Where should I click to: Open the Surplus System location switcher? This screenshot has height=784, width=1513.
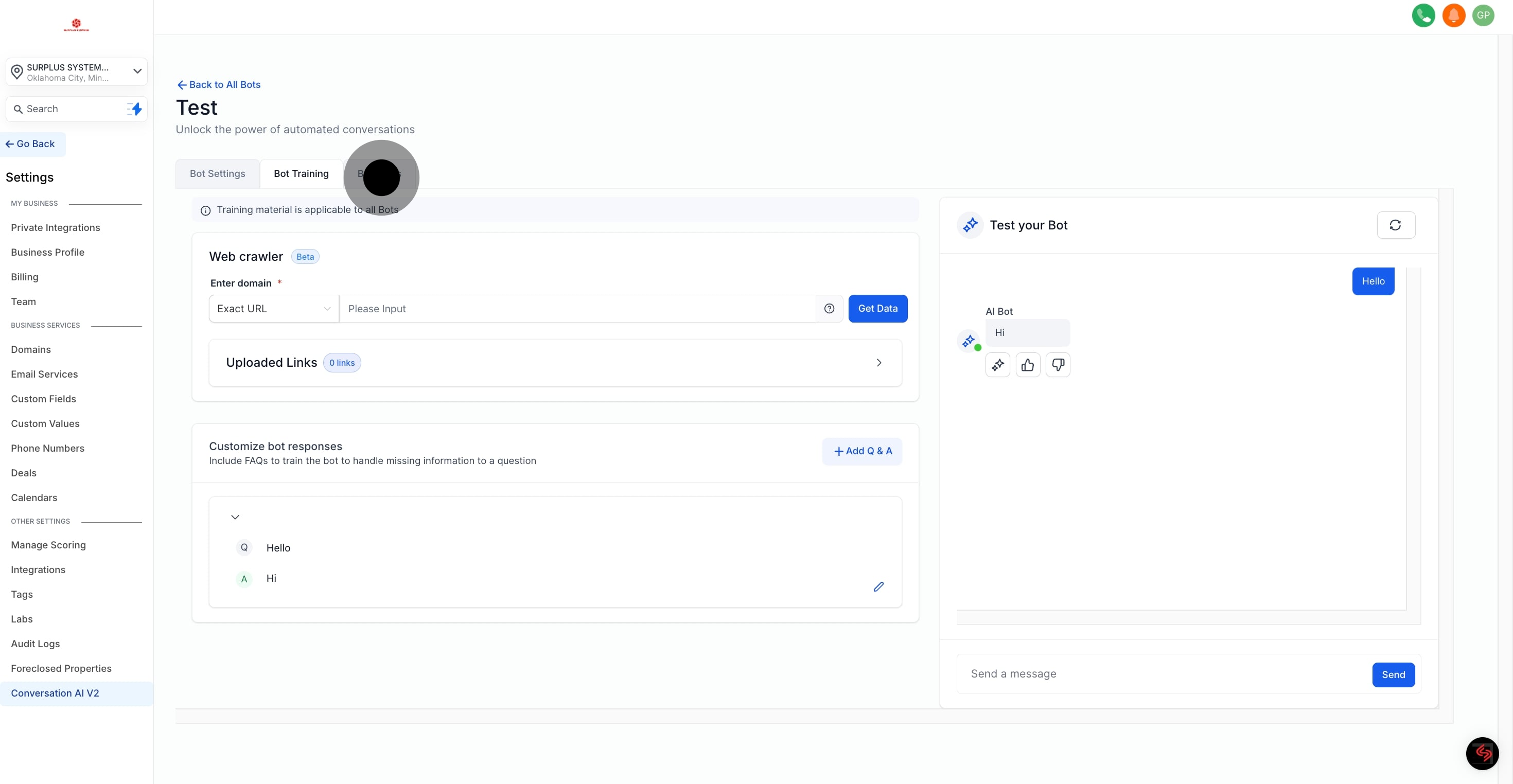[x=76, y=72]
